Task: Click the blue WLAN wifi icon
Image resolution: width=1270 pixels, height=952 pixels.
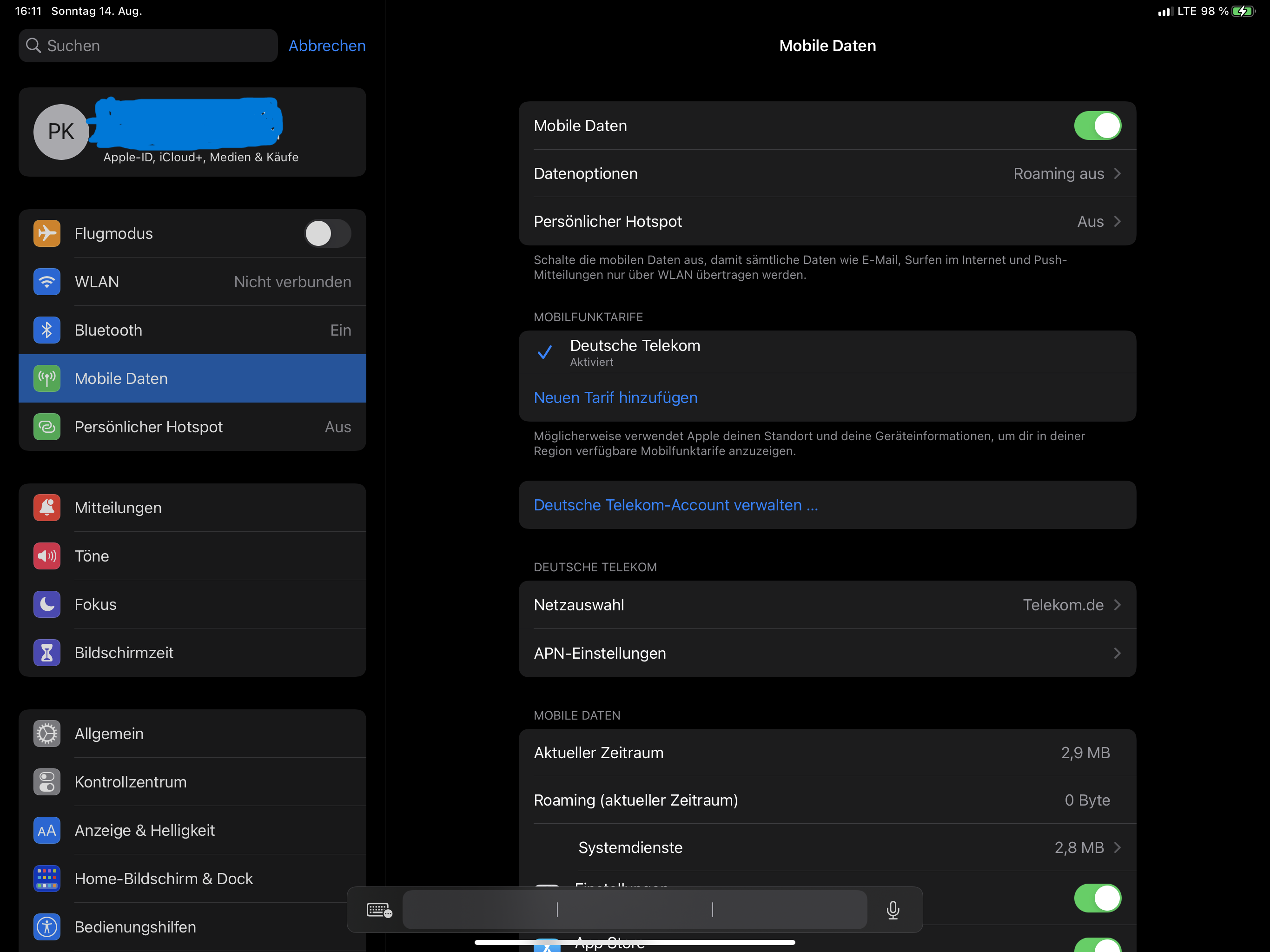Action: (46, 282)
